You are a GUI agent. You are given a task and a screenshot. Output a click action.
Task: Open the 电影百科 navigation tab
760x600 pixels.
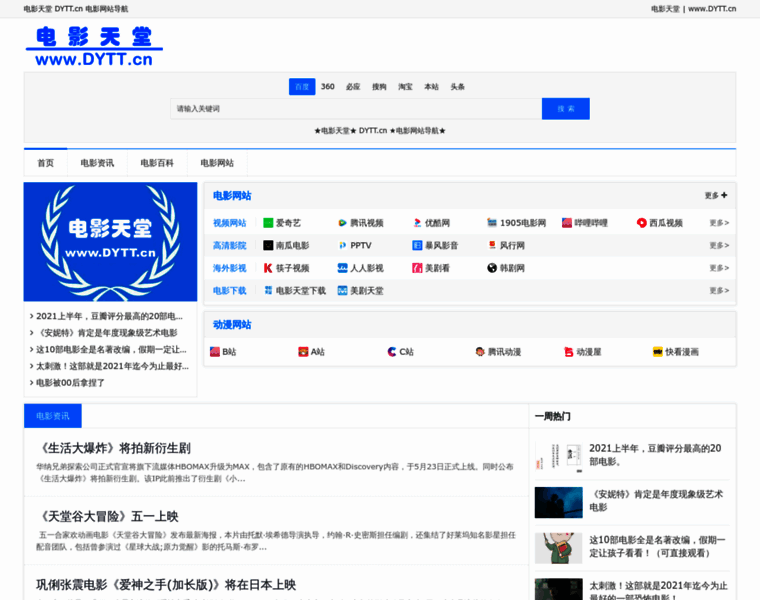(157, 163)
